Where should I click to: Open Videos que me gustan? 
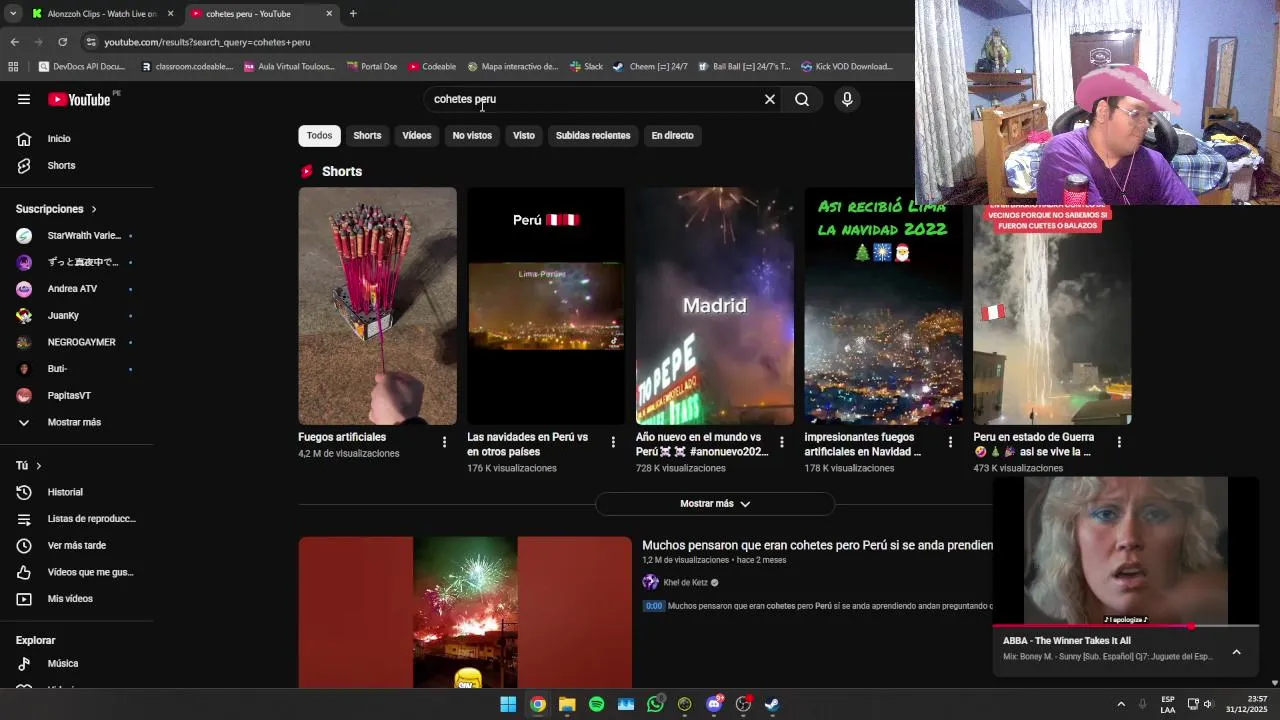click(x=76, y=572)
